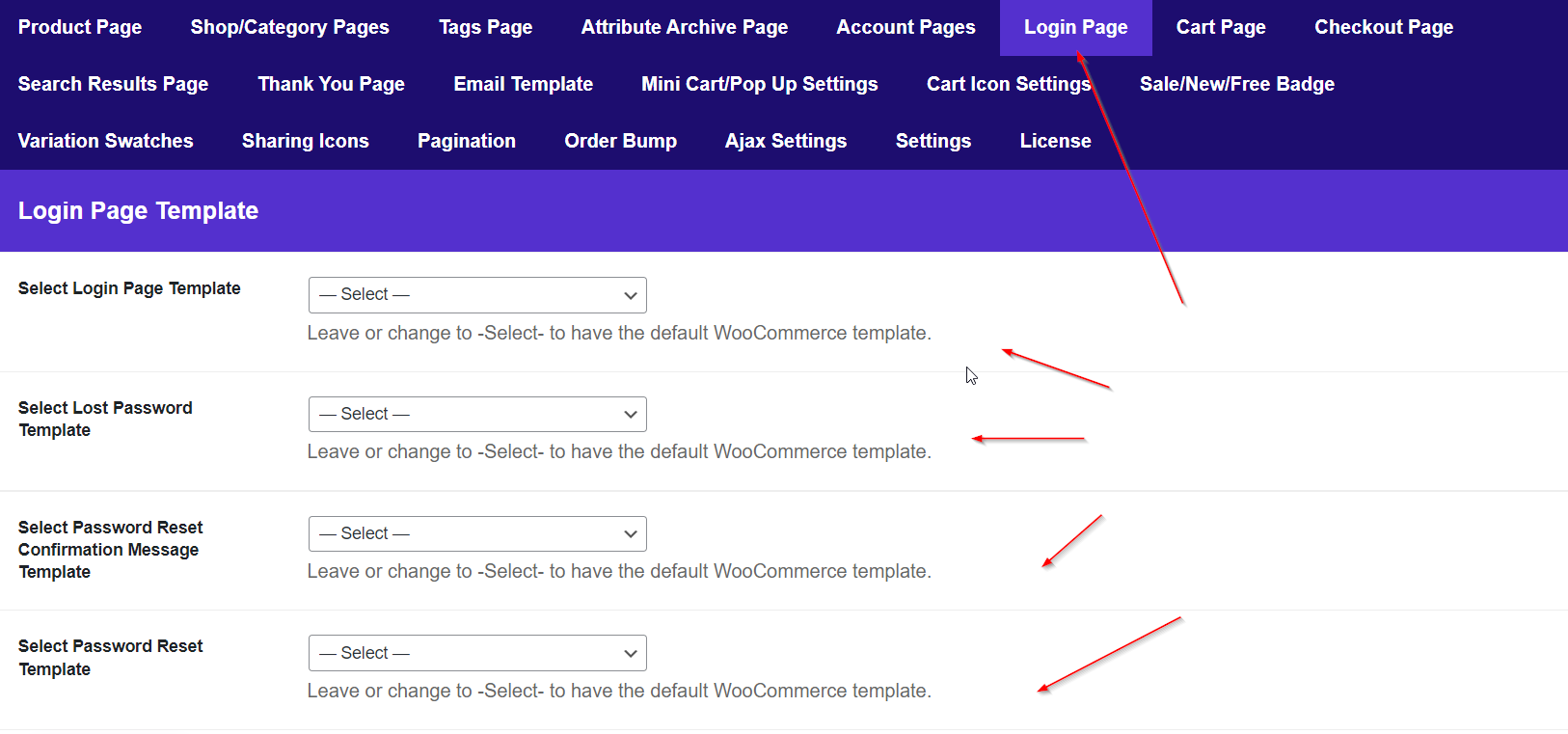This screenshot has width=1568, height=734.
Task: Open Mini Cart/Pop Up Settings tab
Action: tap(759, 85)
